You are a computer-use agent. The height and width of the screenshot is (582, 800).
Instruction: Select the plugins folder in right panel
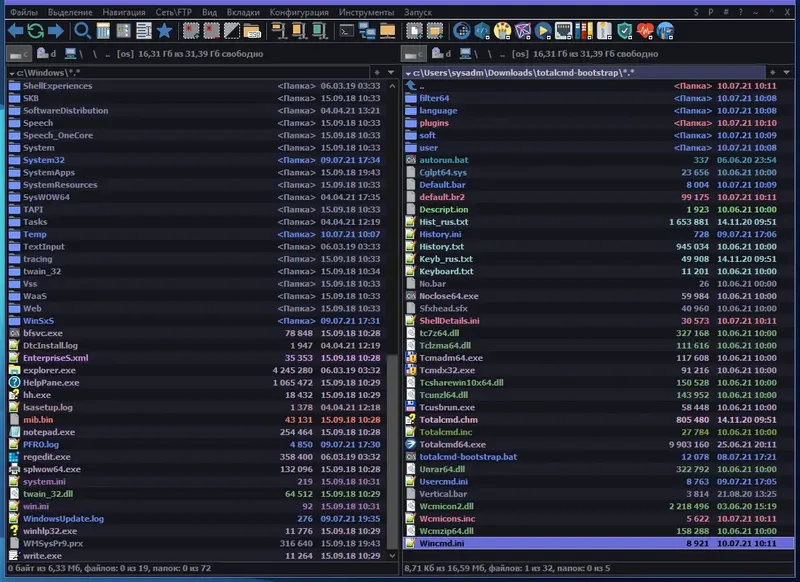click(x=599, y=122)
